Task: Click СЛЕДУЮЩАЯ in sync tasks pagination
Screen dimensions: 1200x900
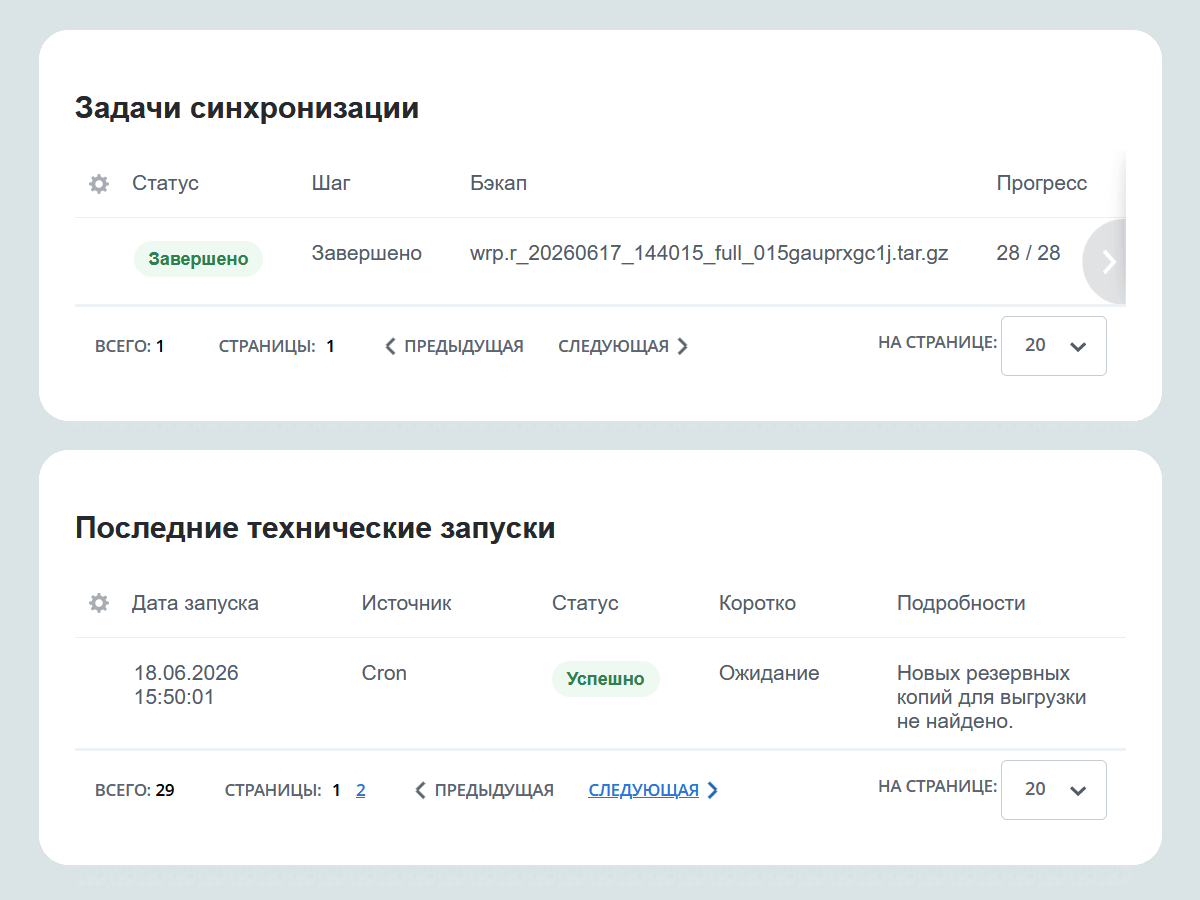Action: (613, 346)
